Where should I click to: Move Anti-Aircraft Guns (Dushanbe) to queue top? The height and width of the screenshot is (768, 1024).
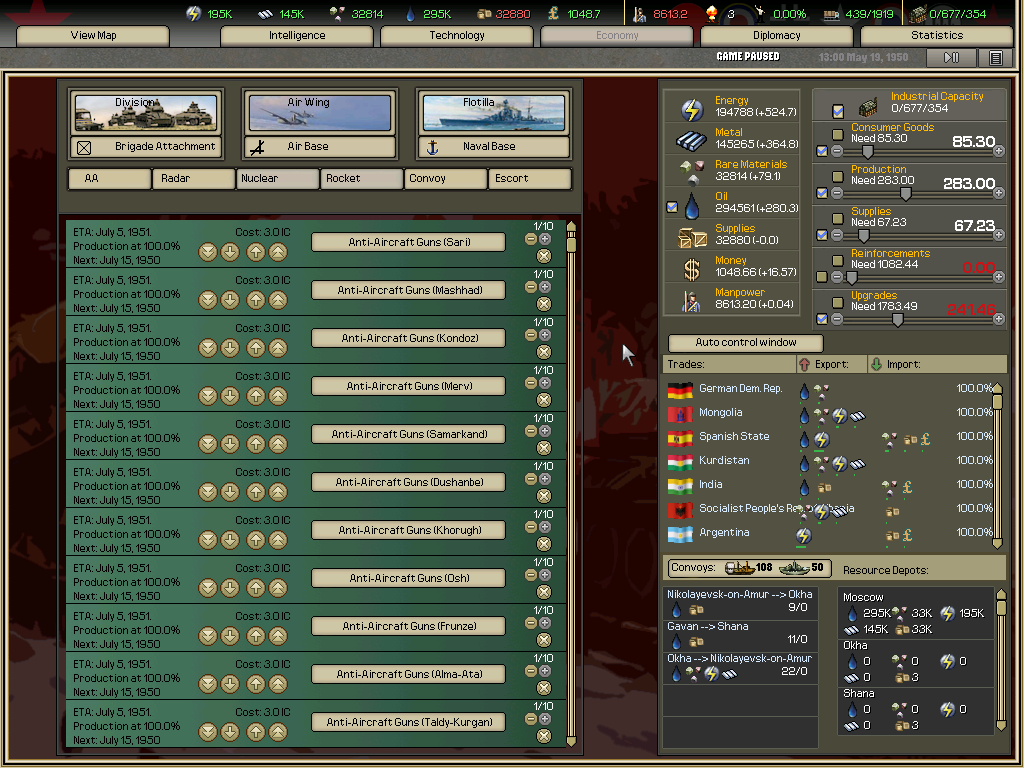278,492
